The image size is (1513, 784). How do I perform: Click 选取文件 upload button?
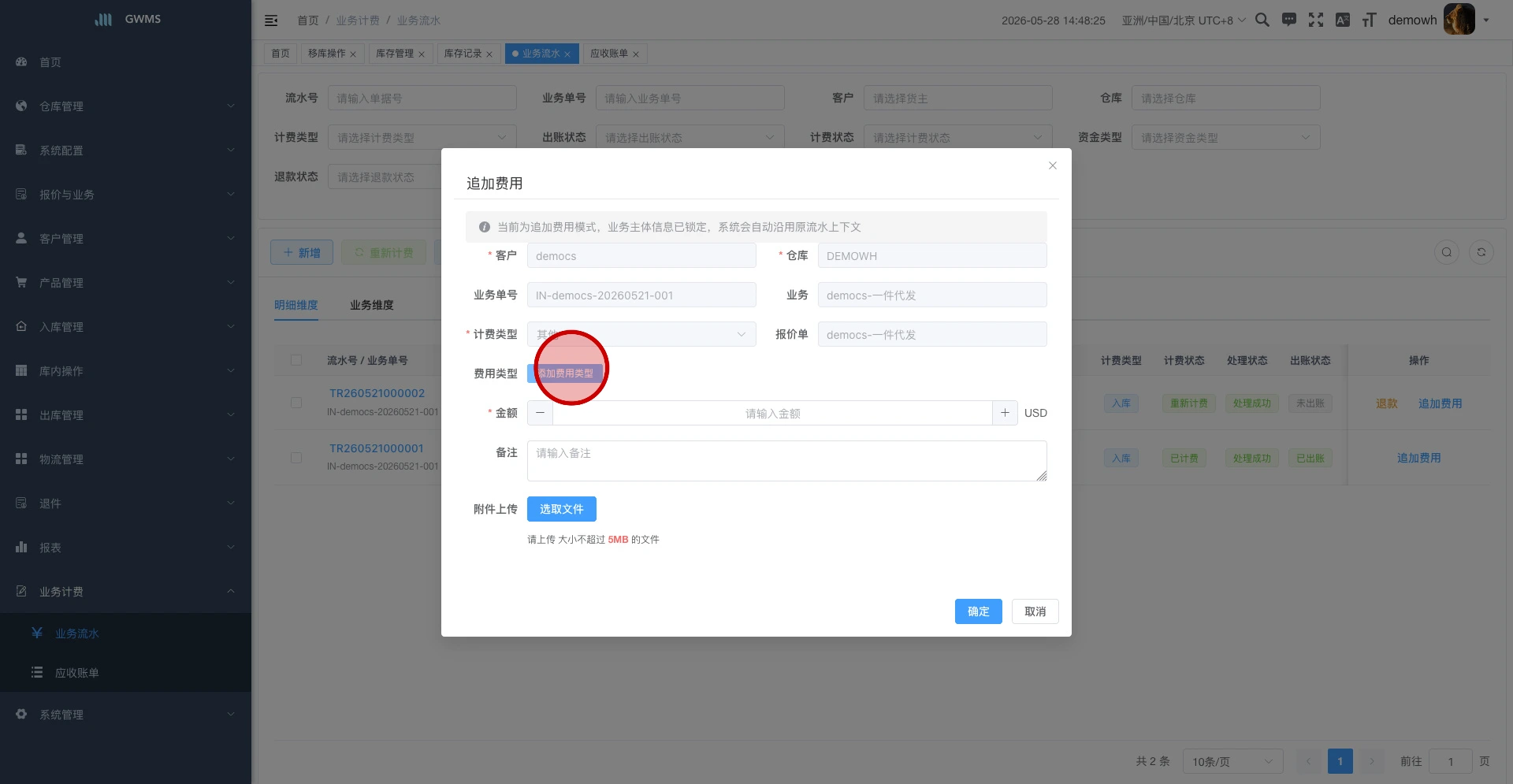click(x=562, y=509)
